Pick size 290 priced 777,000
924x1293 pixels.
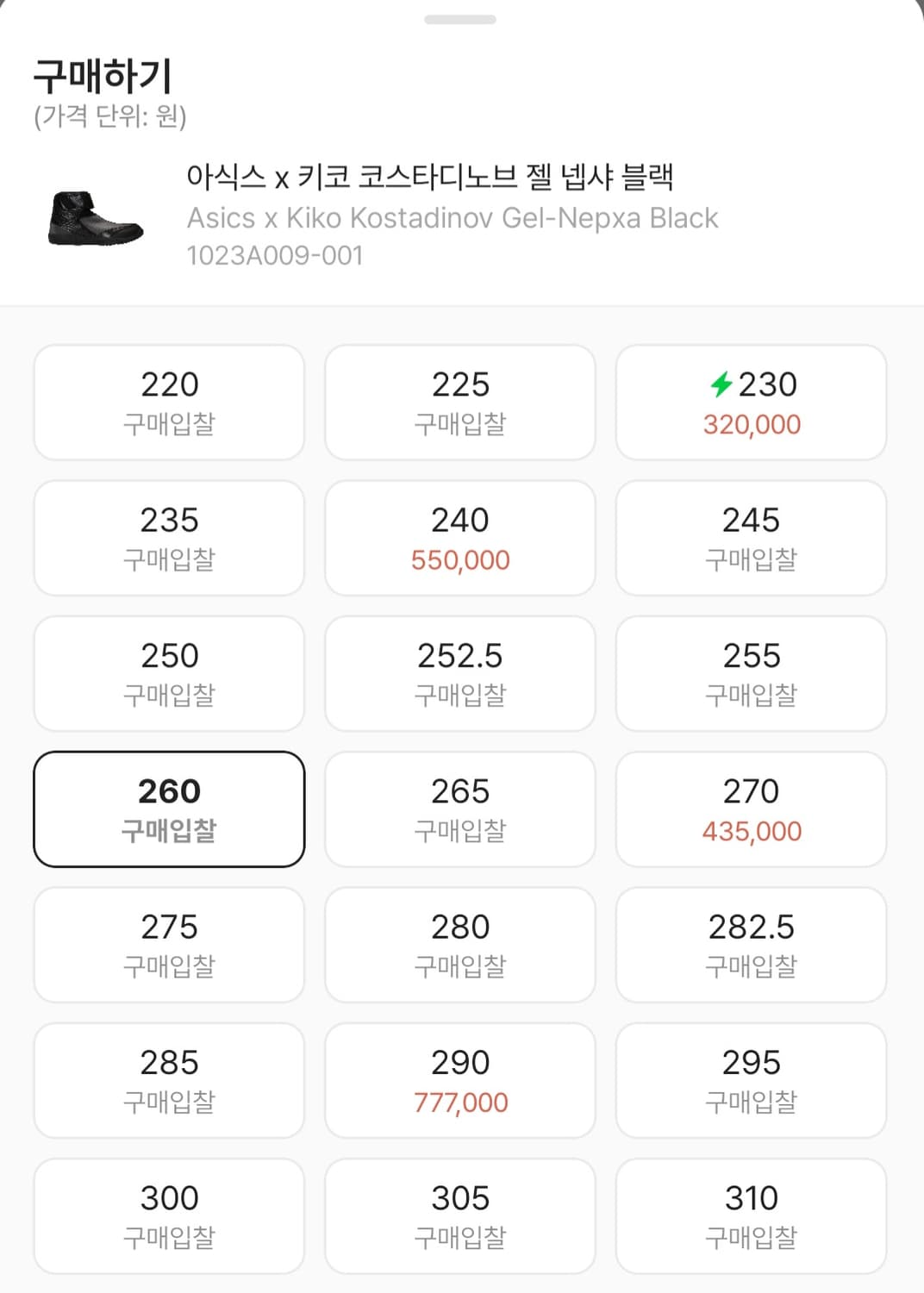click(x=460, y=1081)
